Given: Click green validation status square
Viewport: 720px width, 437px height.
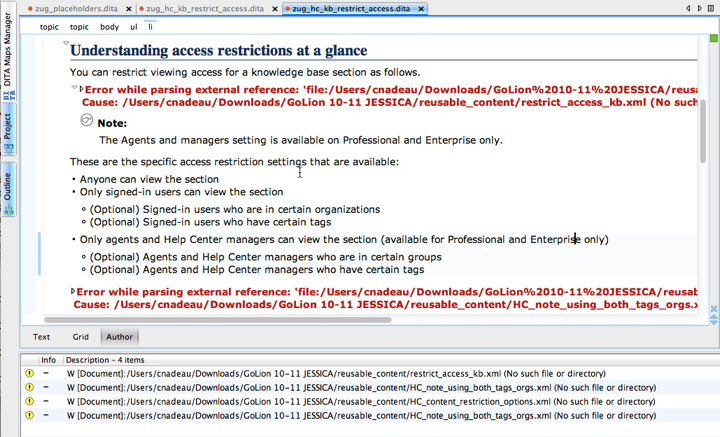Looking at the screenshot, I should [x=714, y=38].
